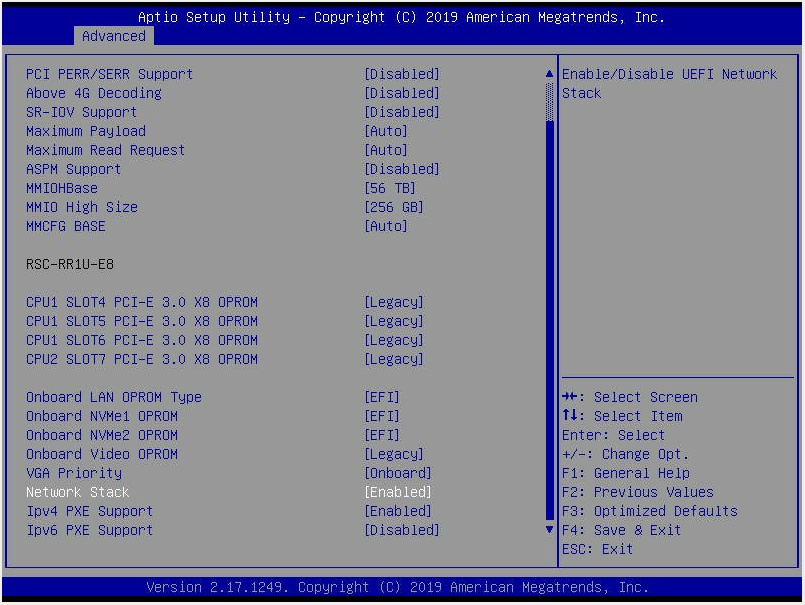805x605 pixels.
Task: Select Above 4G Decoding item
Action: tap(93, 93)
